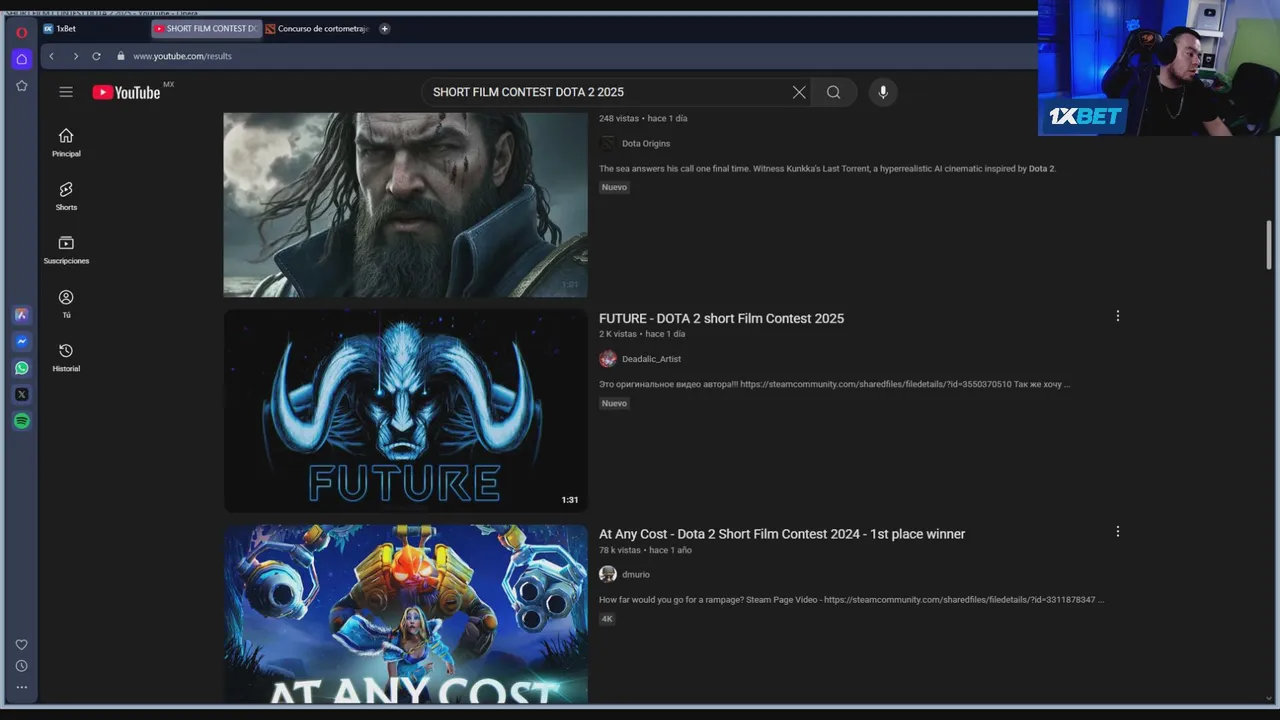
Task: Click Nuevo badge under FUTURE video description
Action: [x=614, y=403]
